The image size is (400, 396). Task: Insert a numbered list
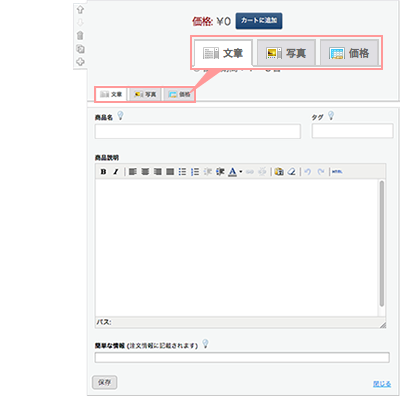[195, 172]
